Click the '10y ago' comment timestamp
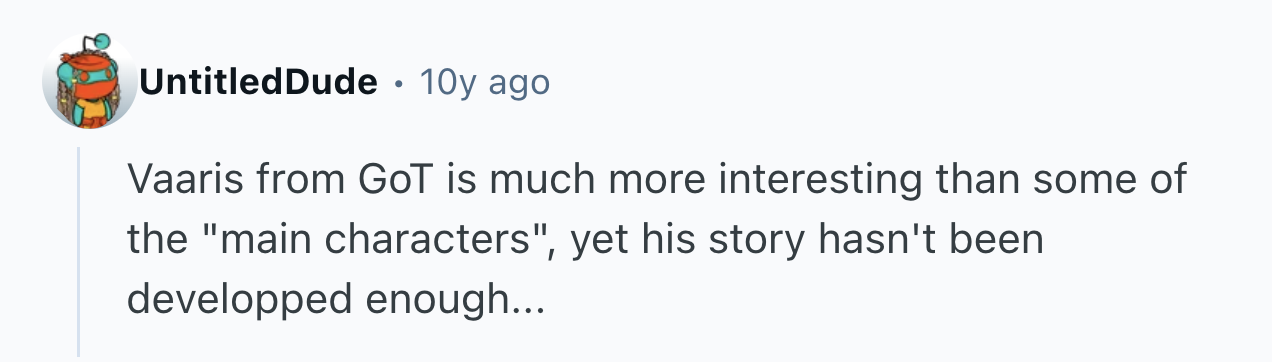Viewport: 1272px width, 362px height. (x=485, y=83)
